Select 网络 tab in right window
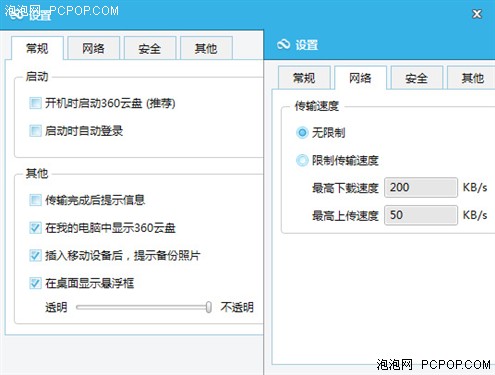 (360, 78)
